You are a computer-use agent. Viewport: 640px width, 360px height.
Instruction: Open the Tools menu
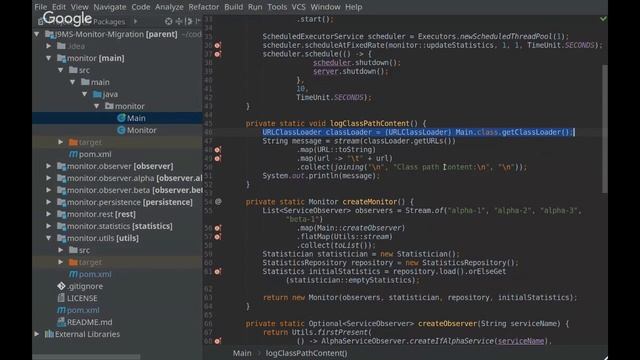point(277,7)
